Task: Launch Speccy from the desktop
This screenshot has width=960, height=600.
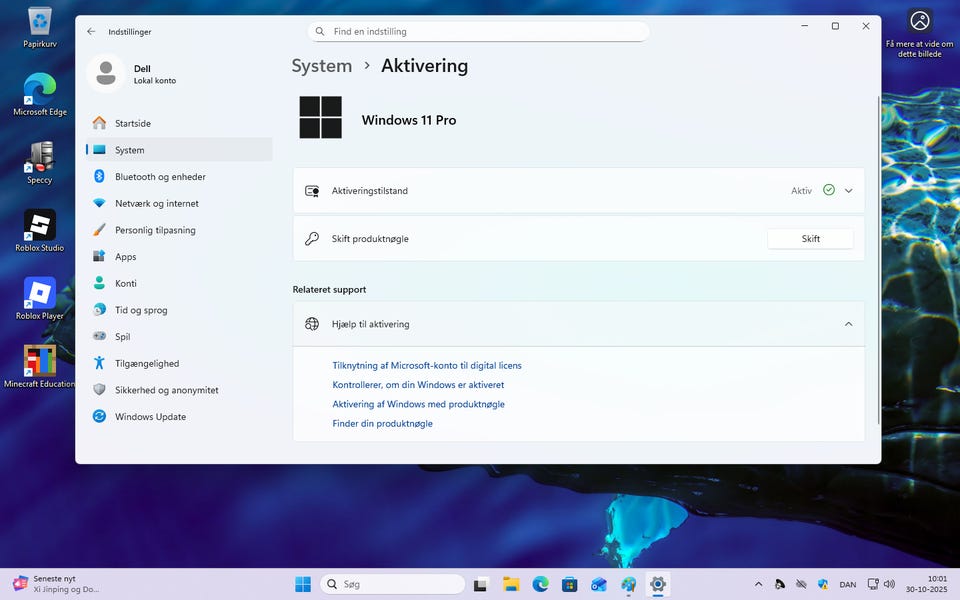Action: 40,160
